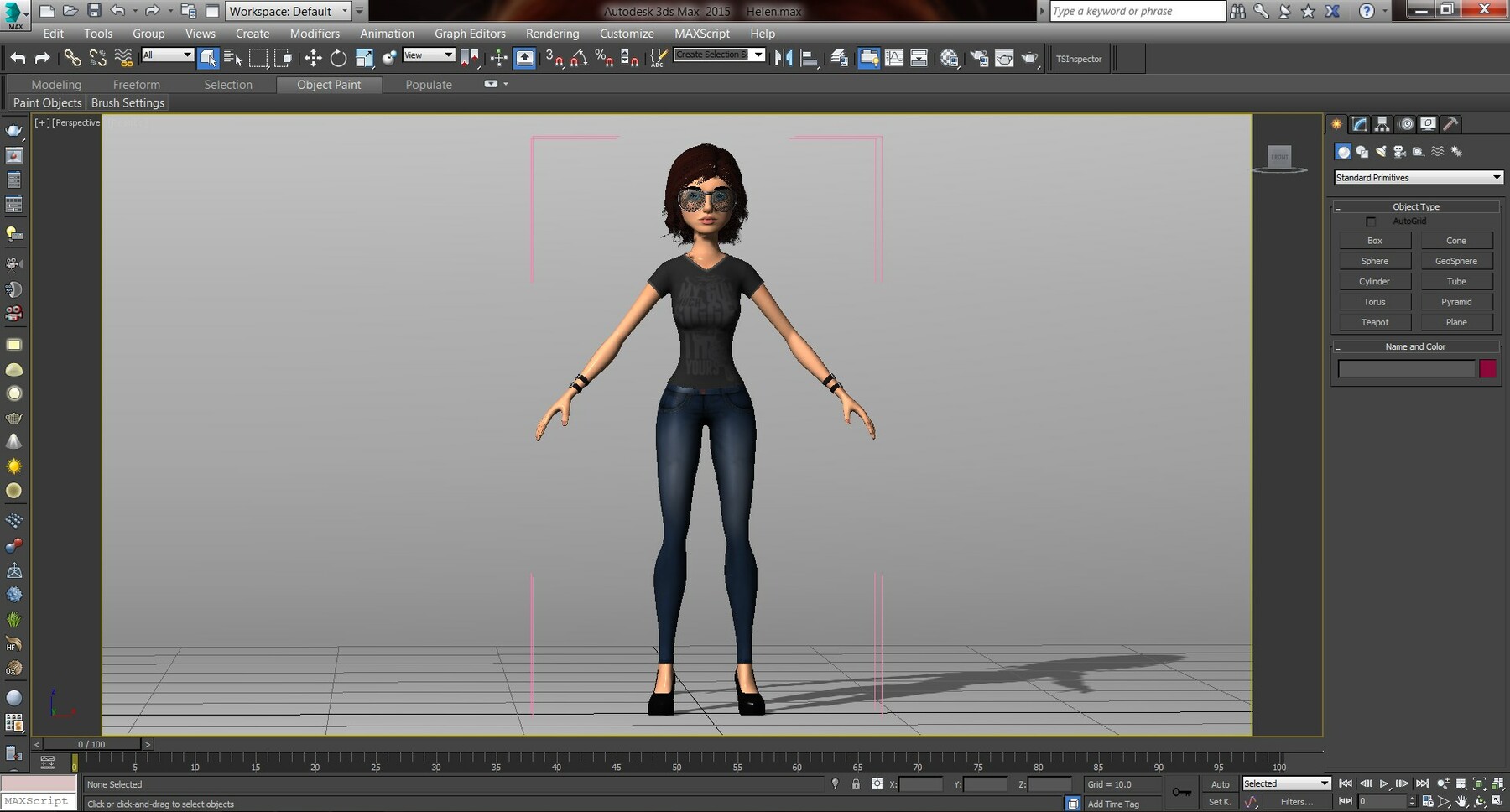
Task: Select the Move (Select and Move) tool
Action: click(x=313, y=58)
